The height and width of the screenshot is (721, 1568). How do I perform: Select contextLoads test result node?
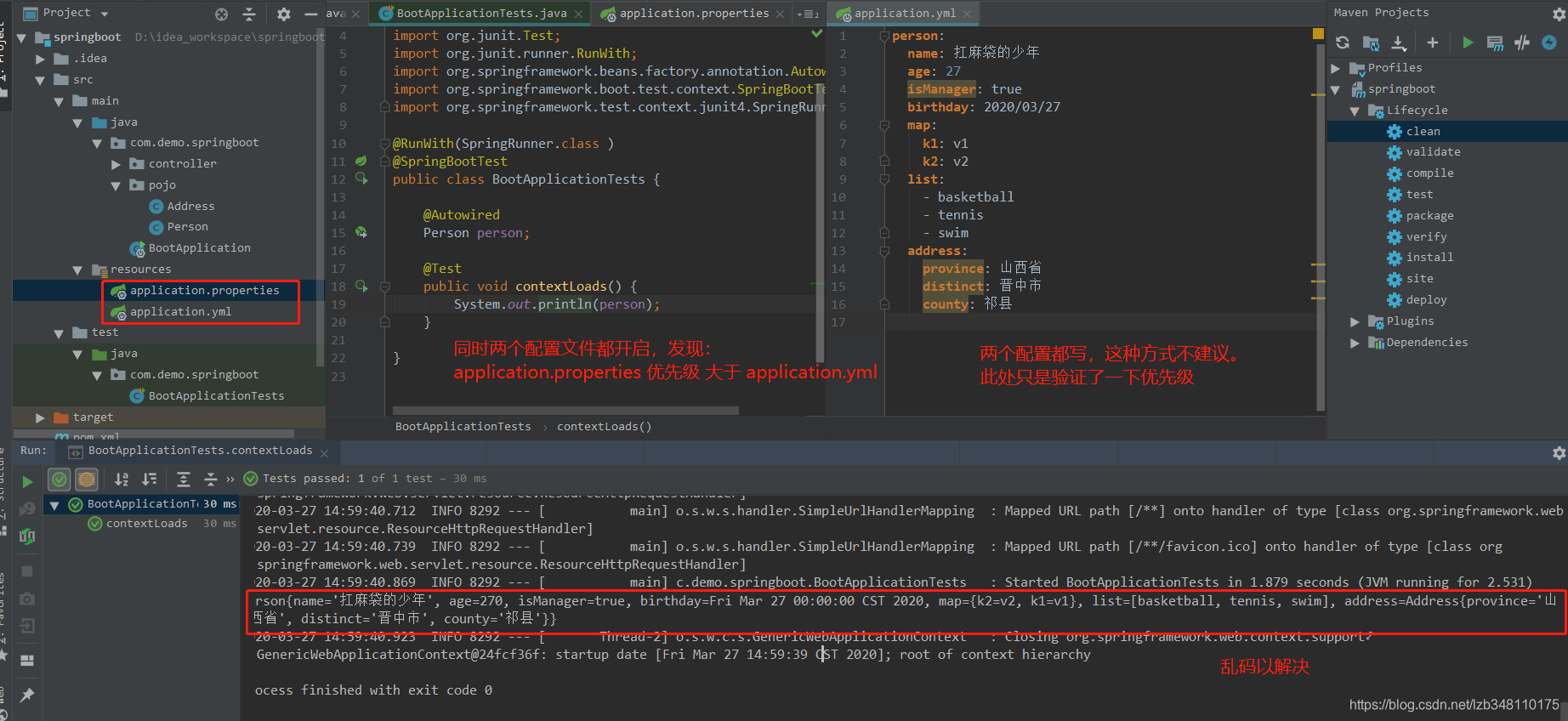[146, 524]
